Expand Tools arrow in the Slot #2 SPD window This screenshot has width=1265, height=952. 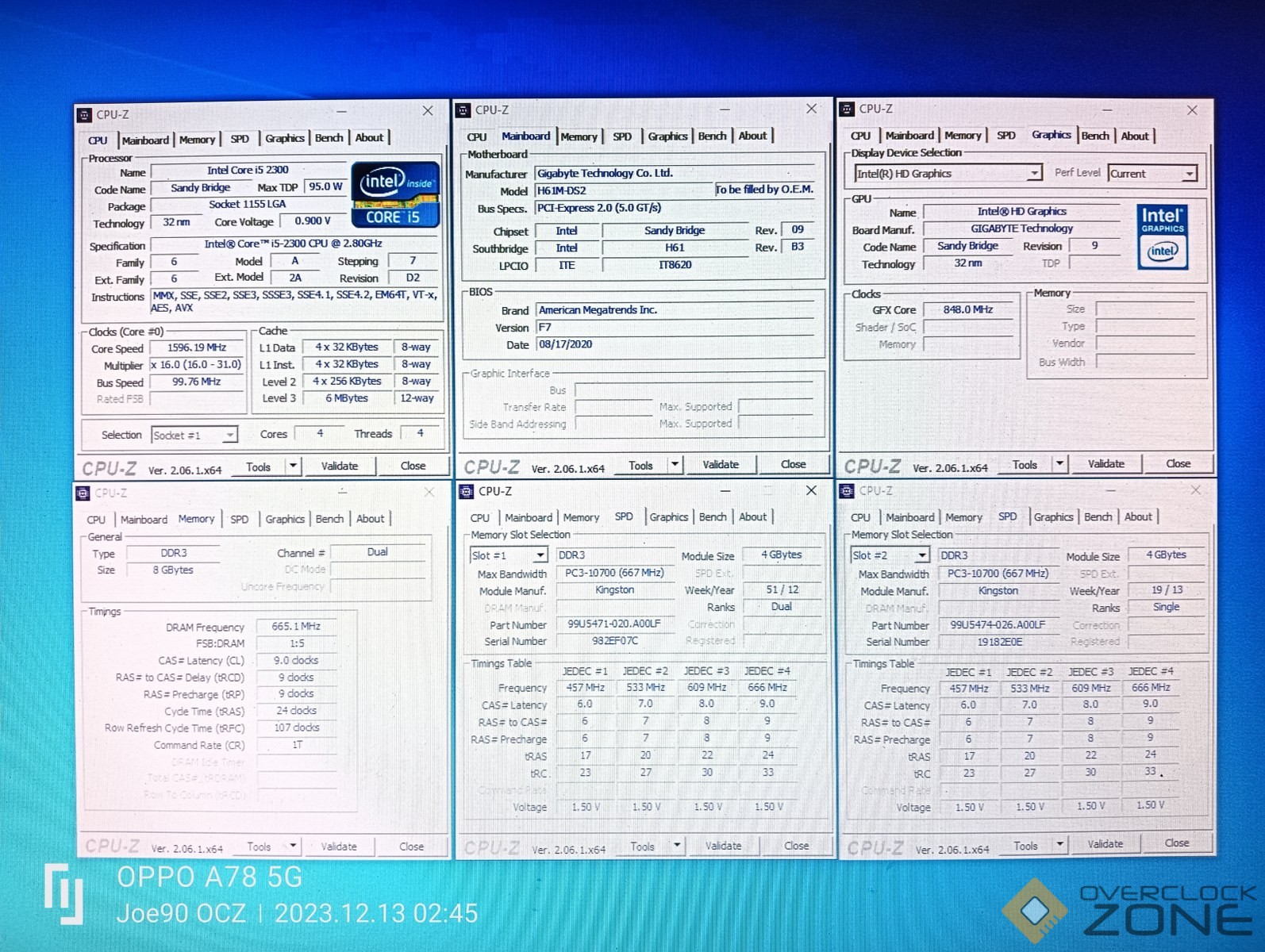pyautogui.click(x=1059, y=845)
